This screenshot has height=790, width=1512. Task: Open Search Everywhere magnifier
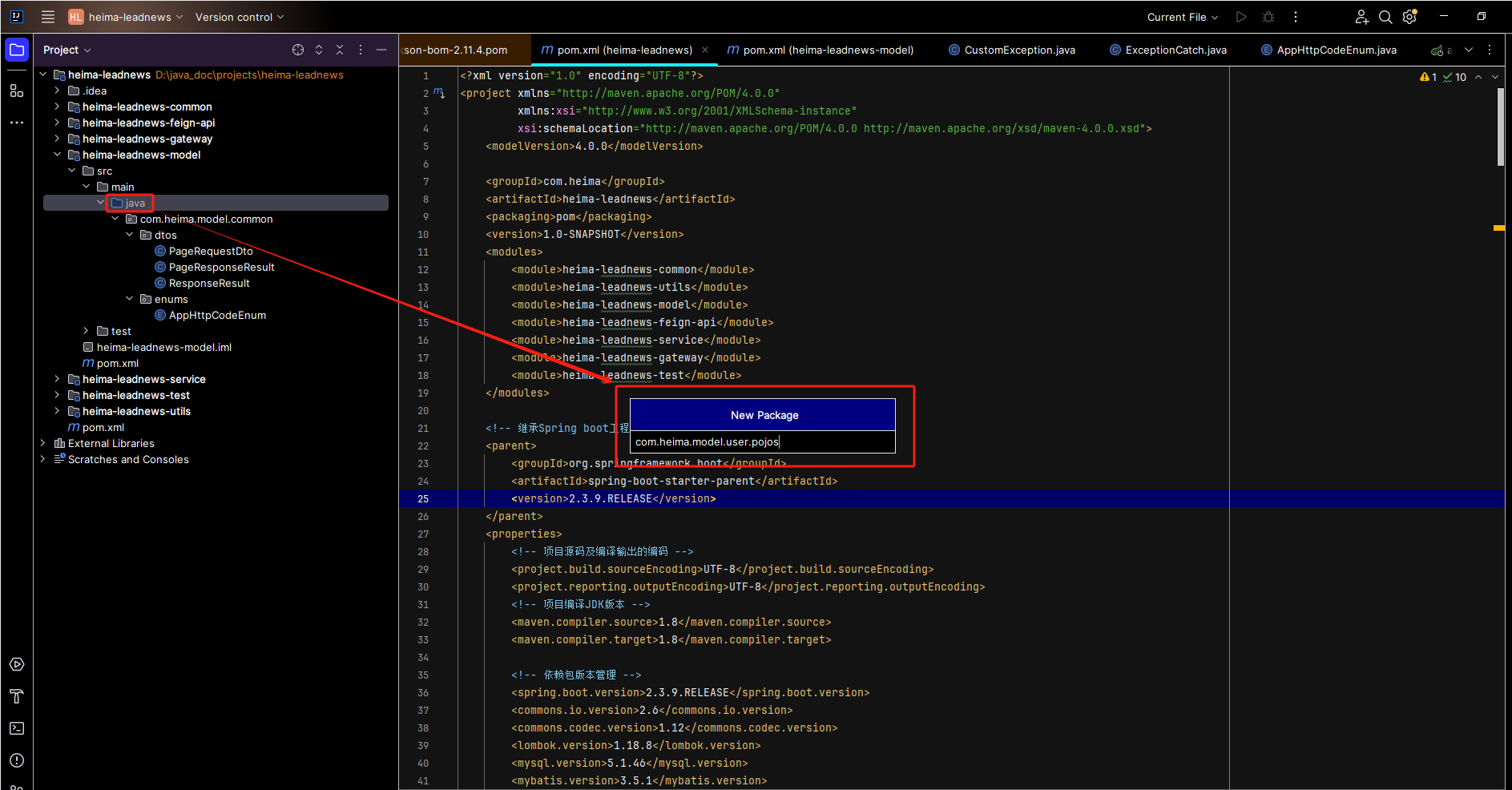(x=1385, y=17)
